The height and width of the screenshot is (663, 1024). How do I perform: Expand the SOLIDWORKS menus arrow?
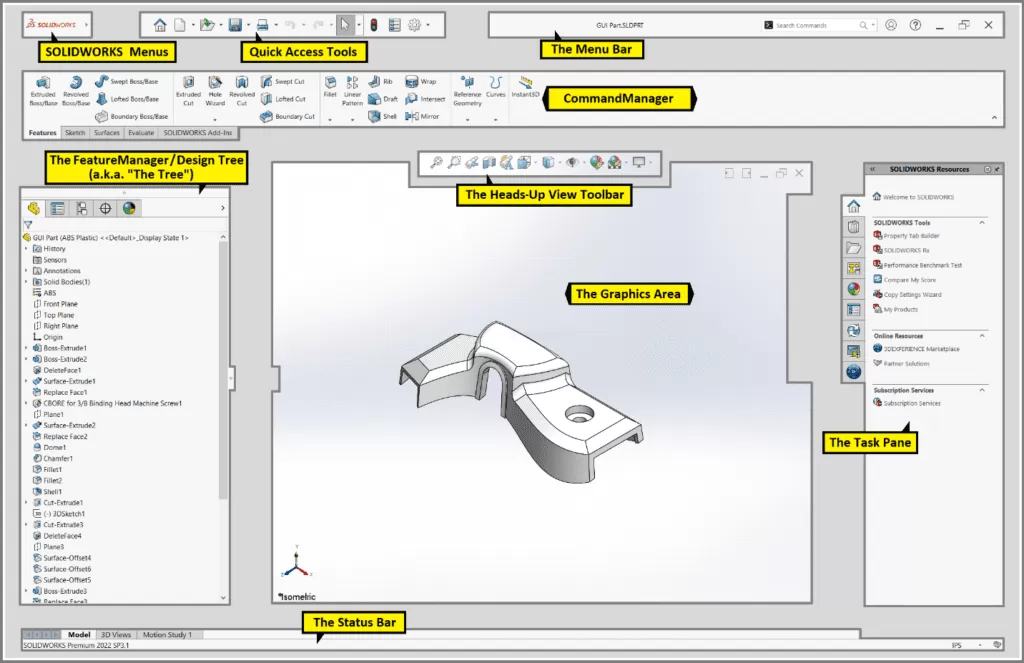pyautogui.click(x=86, y=25)
